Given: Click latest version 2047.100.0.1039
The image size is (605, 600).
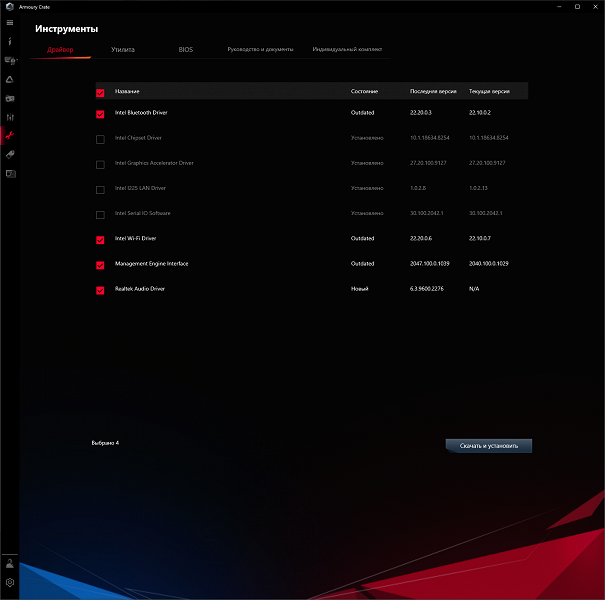Looking at the screenshot, I should coord(429,264).
